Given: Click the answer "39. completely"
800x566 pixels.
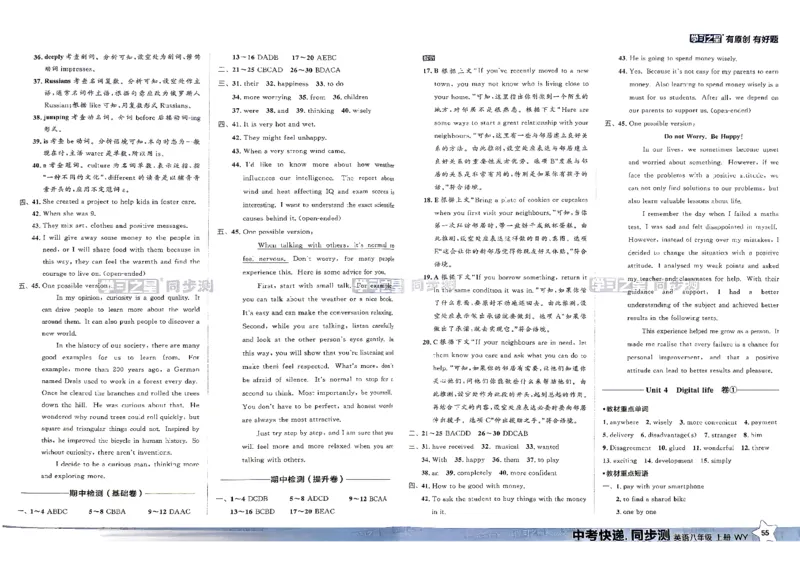Looking at the screenshot, I should 468,473.
